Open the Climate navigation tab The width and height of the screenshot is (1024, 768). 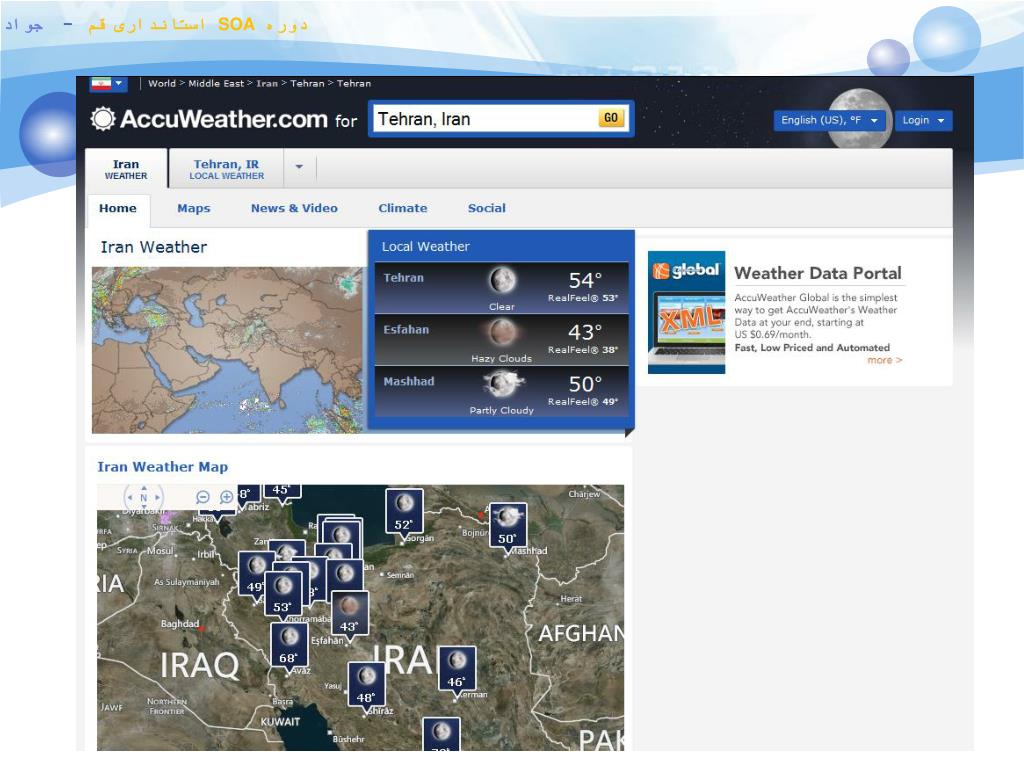403,208
